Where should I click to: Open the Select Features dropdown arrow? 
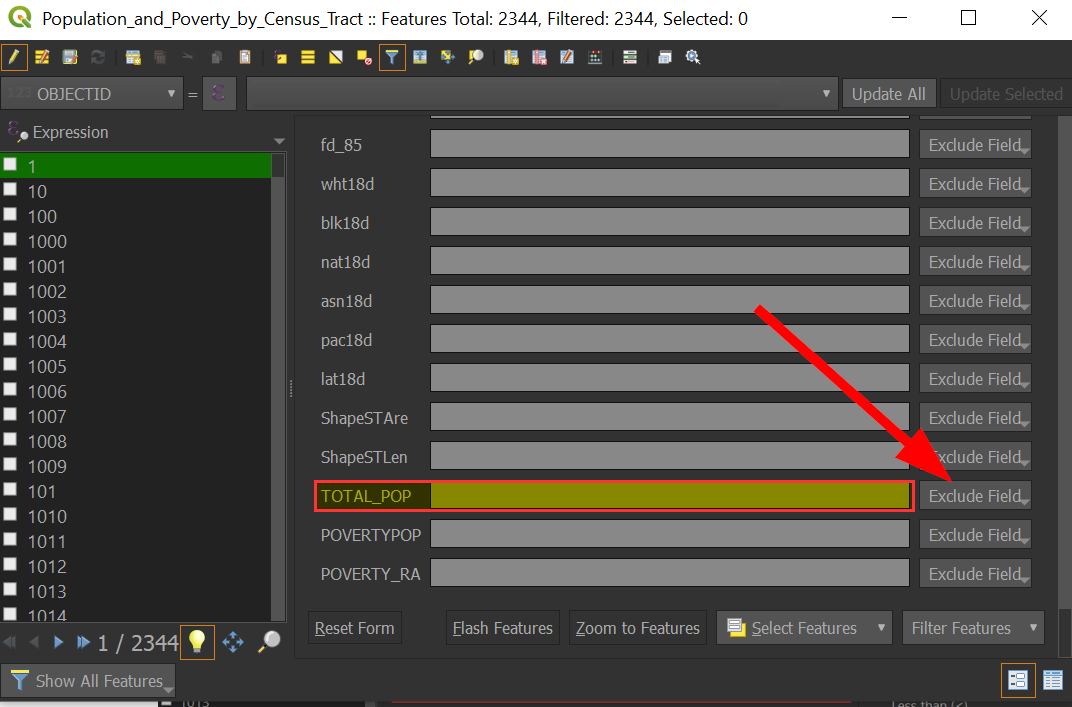(881, 628)
